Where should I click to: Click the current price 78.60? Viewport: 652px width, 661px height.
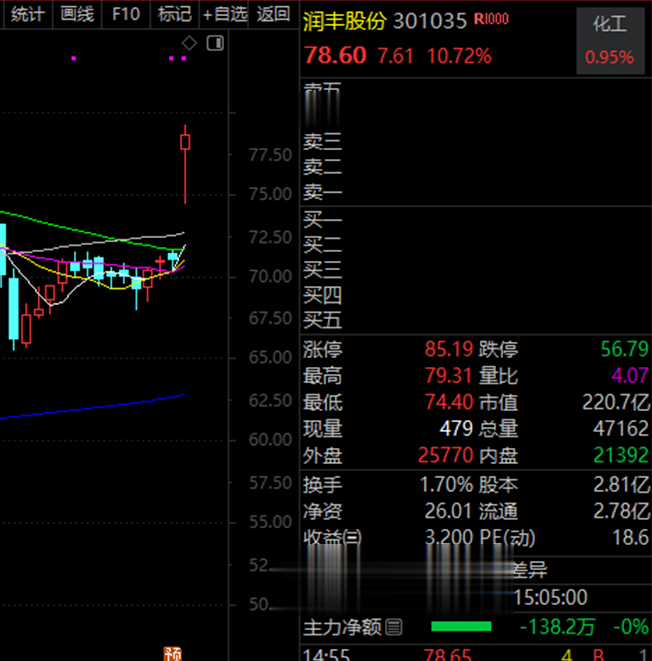(x=335, y=56)
